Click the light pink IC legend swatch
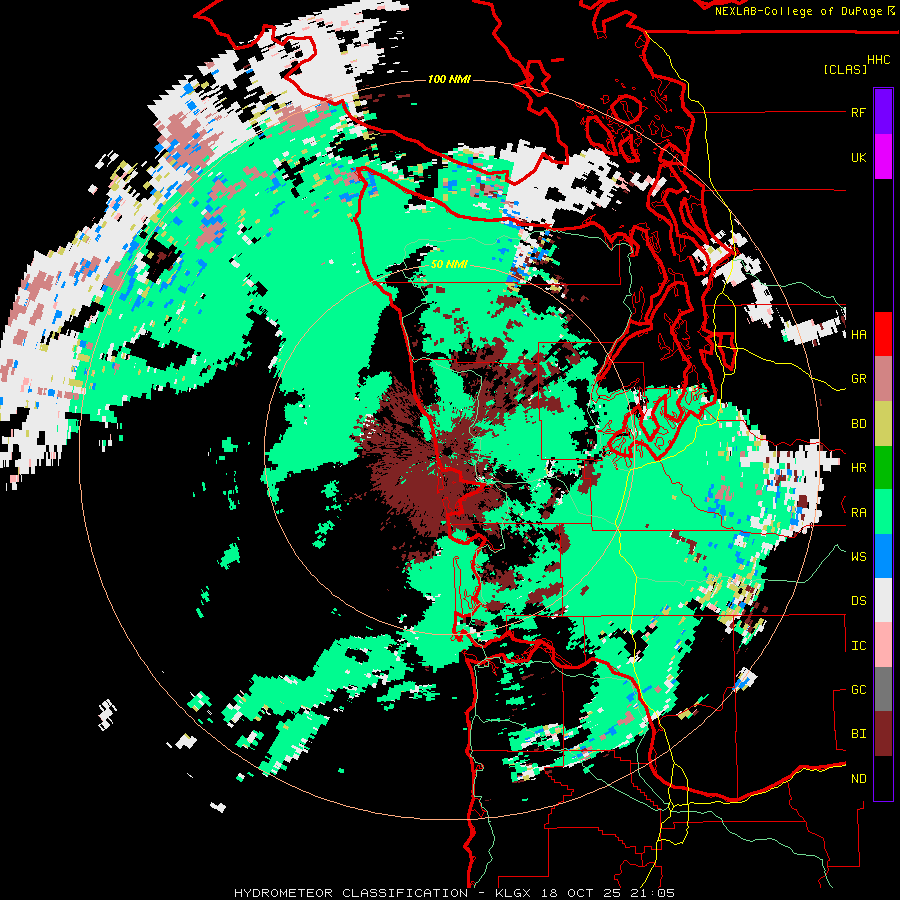Screen dimensions: 900x900 coord(883,645)
